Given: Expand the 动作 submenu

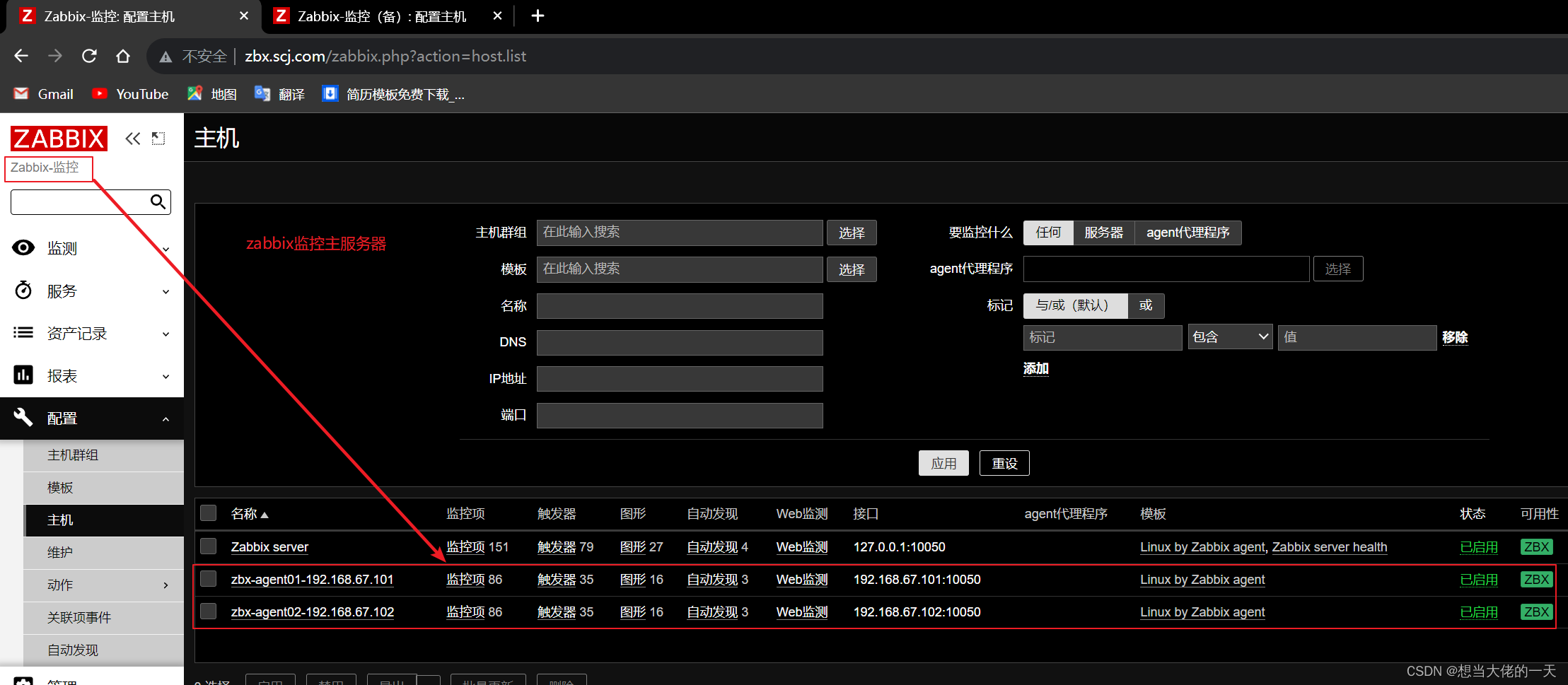Looking at the screenshot, I should tap(165, 585).
